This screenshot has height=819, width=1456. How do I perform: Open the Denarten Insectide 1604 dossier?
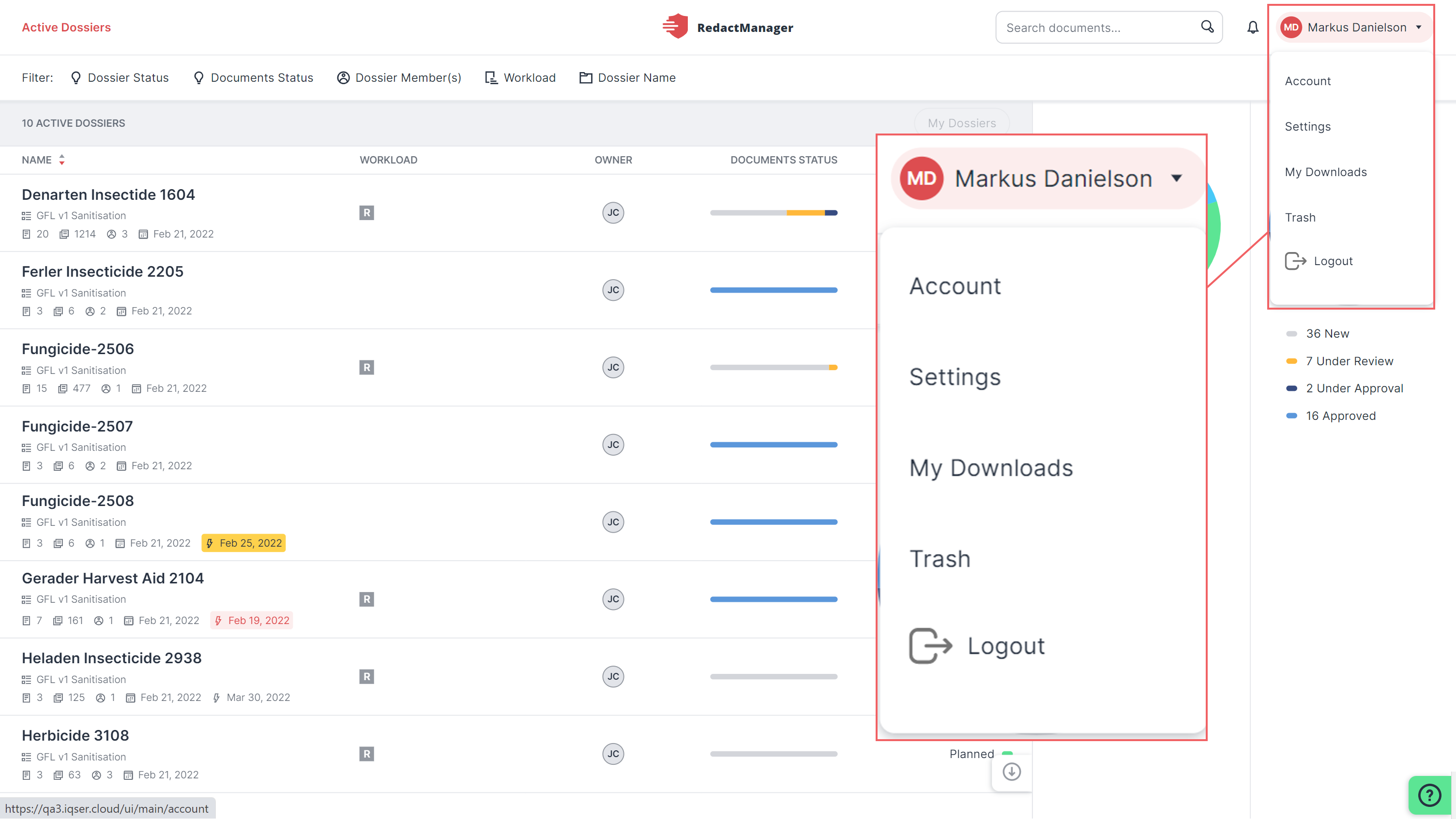coord(108,195)
